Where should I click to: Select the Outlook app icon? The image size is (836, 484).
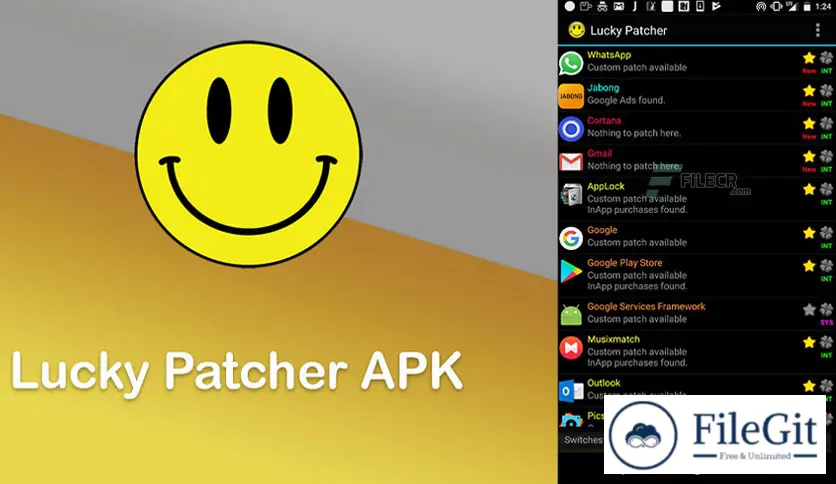571,391
